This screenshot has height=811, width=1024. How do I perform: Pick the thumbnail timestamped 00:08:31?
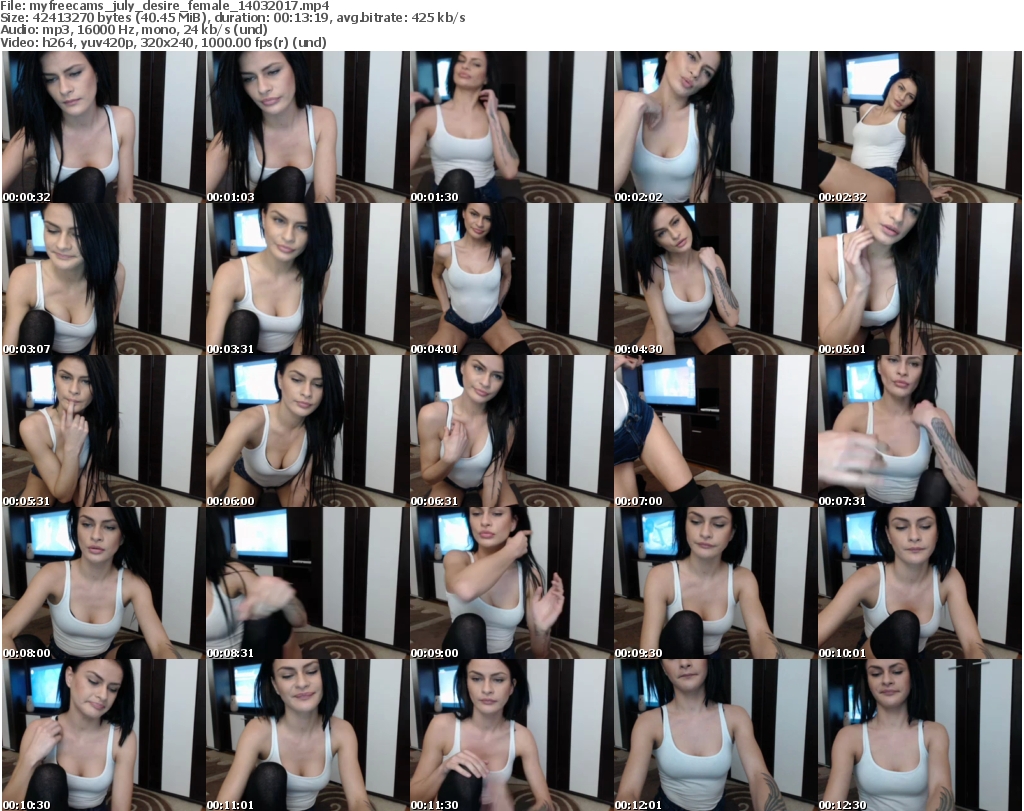coord(307,584)
